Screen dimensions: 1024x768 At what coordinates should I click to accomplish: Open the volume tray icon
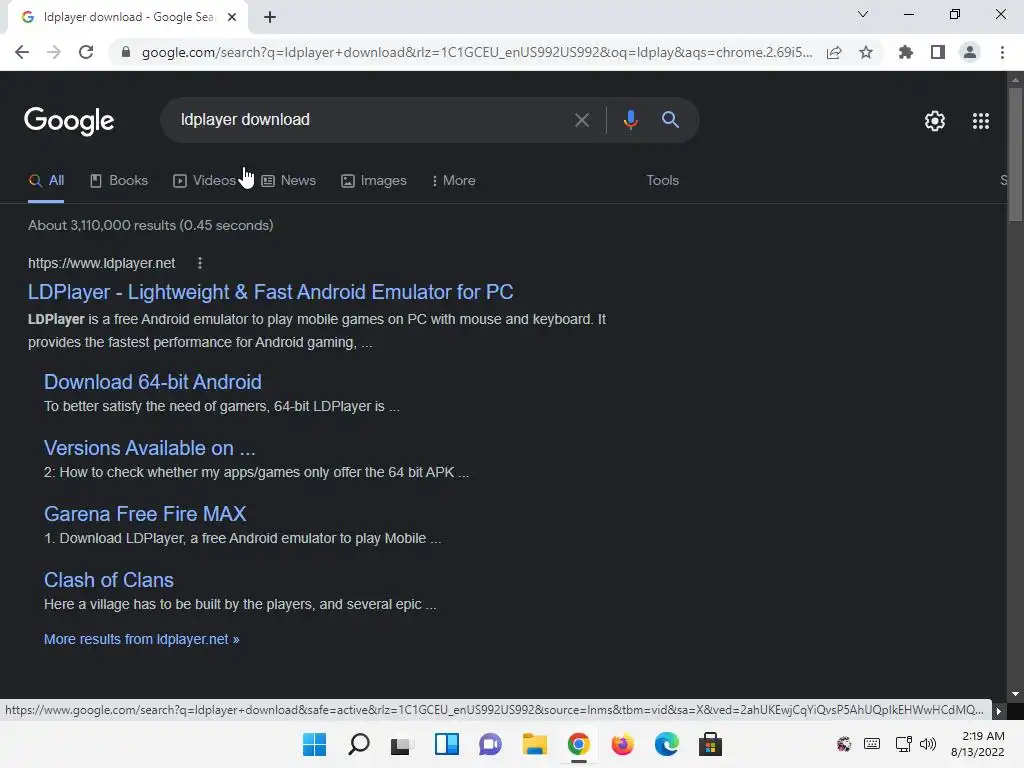tap(927, 744)
